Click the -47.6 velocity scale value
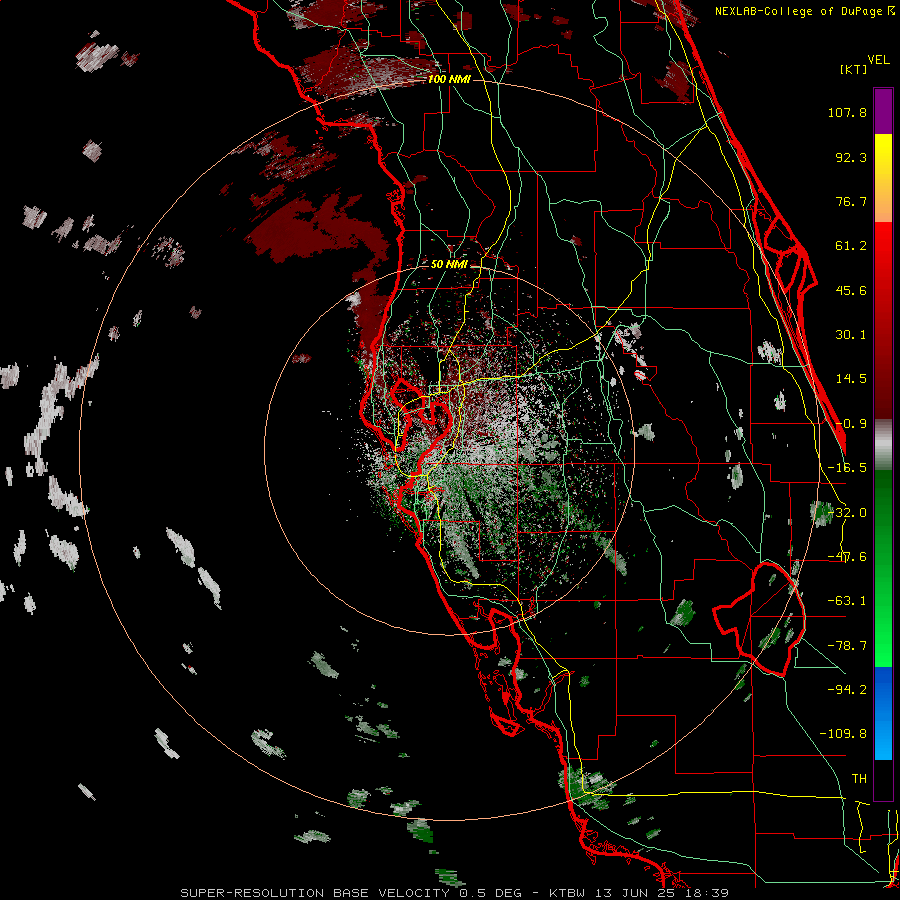The image size is (900, 900). pos(847,557)
